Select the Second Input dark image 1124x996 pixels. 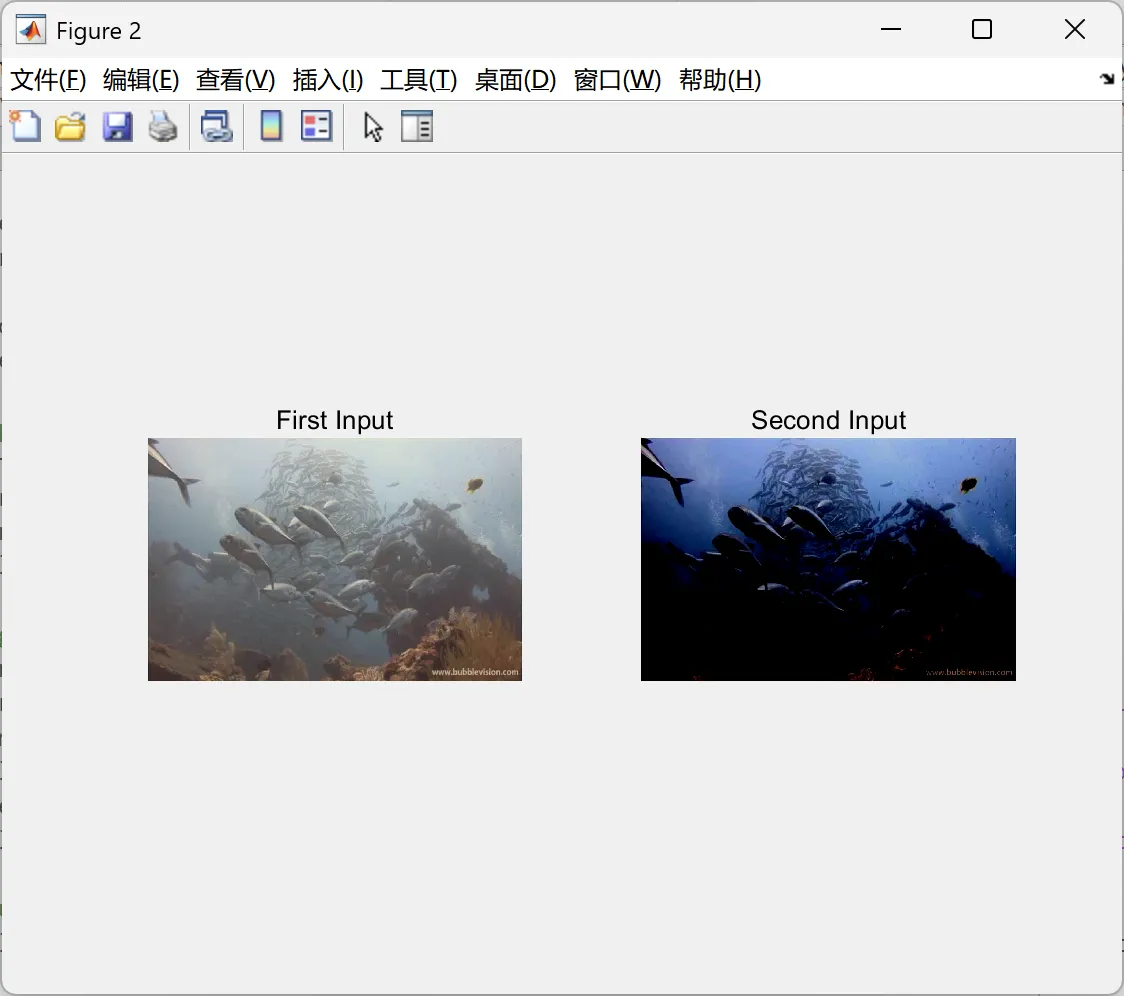pos(828,559)
